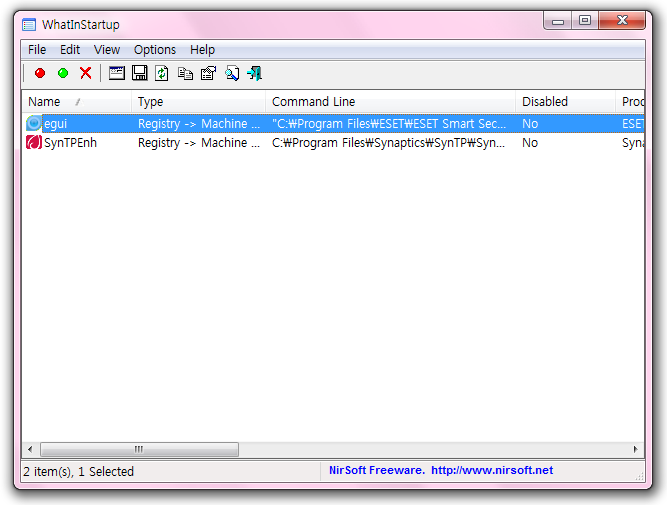Click the WhatInStartup title bar icon

click(29, 25)
